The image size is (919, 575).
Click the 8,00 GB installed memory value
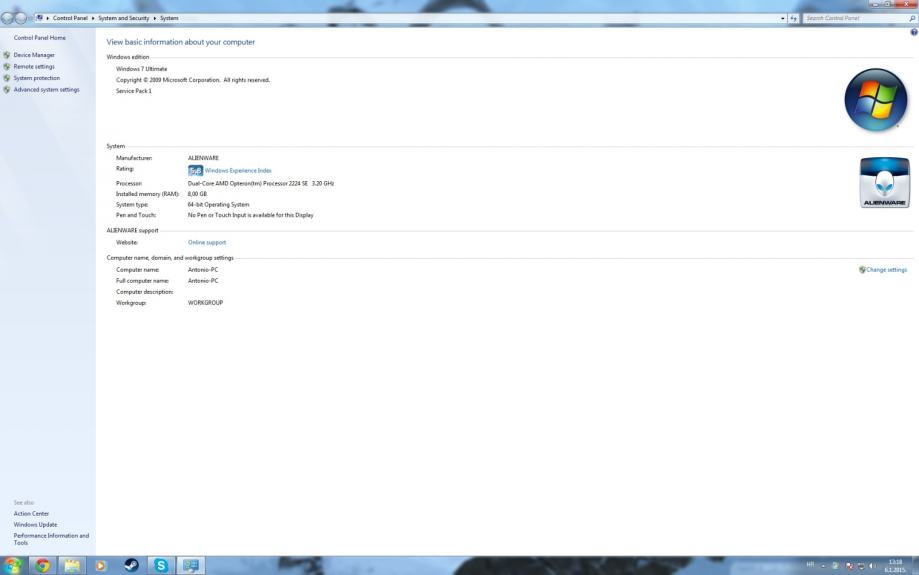pyautogui.click(x=197, y=194)
